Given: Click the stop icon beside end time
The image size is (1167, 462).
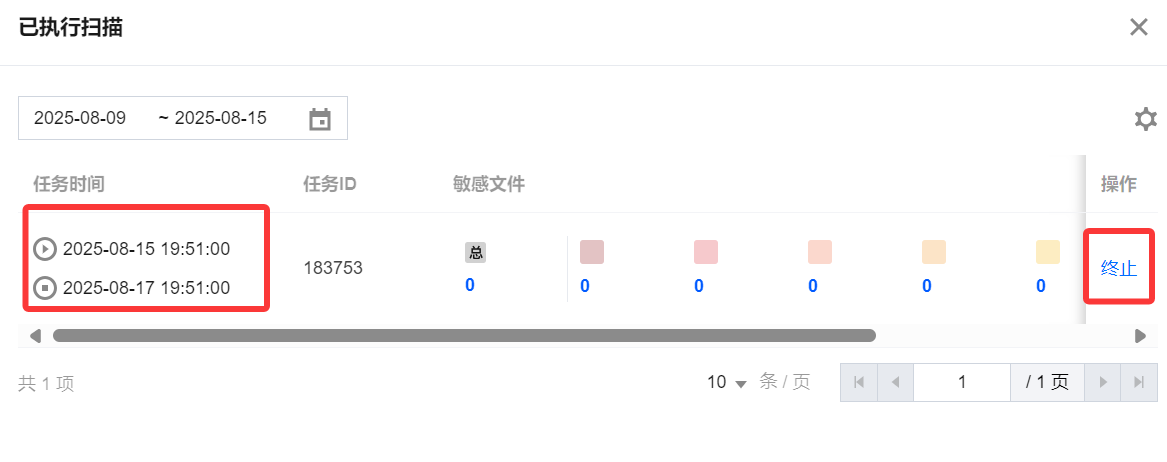Looking at the screenshot, I should pyautogui.click(x=45, y=288).
